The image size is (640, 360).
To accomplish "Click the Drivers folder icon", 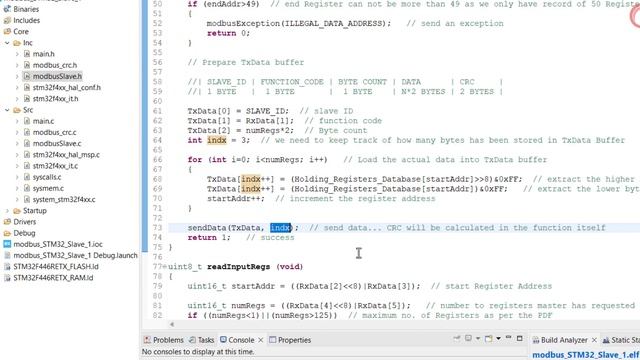I will click(7, 222).
